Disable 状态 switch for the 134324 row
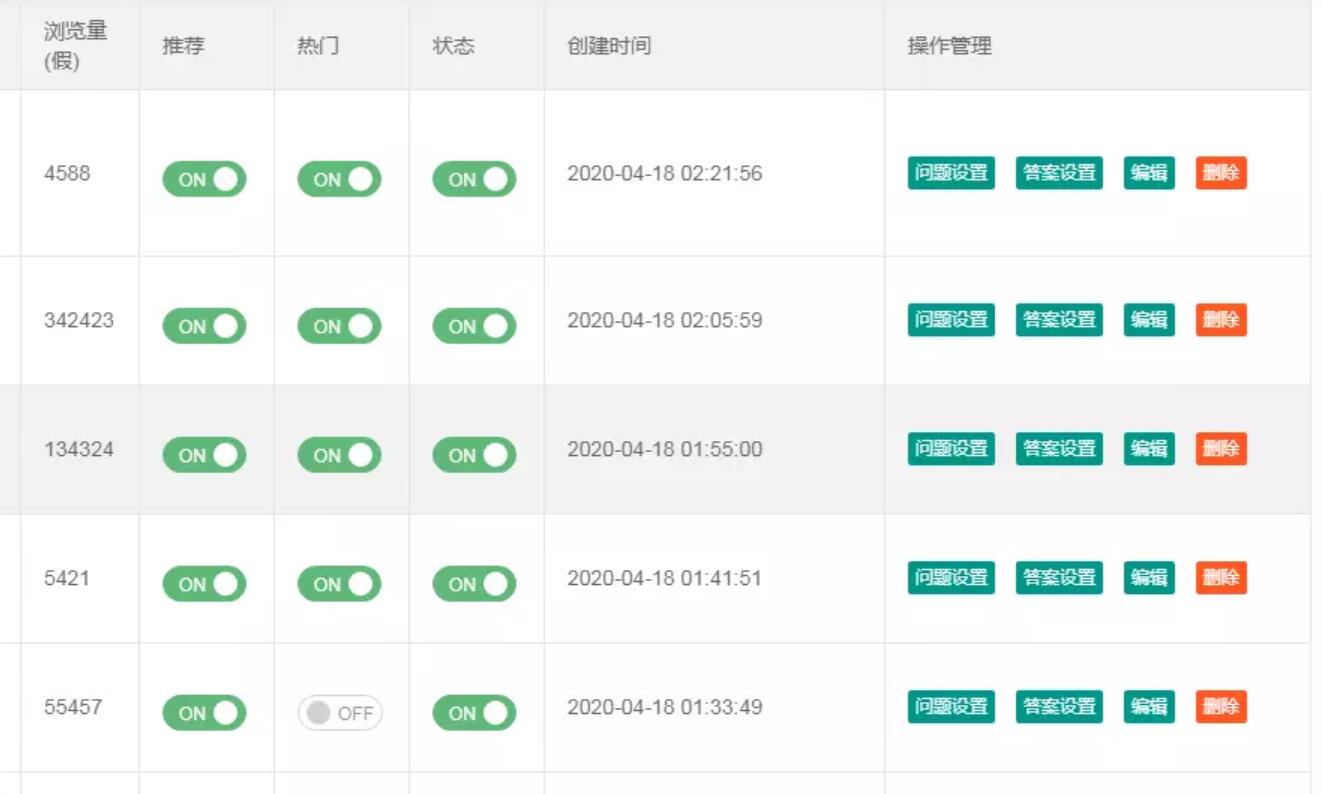Viewport: 1323px width, 794px height. [x=474, y=455]
